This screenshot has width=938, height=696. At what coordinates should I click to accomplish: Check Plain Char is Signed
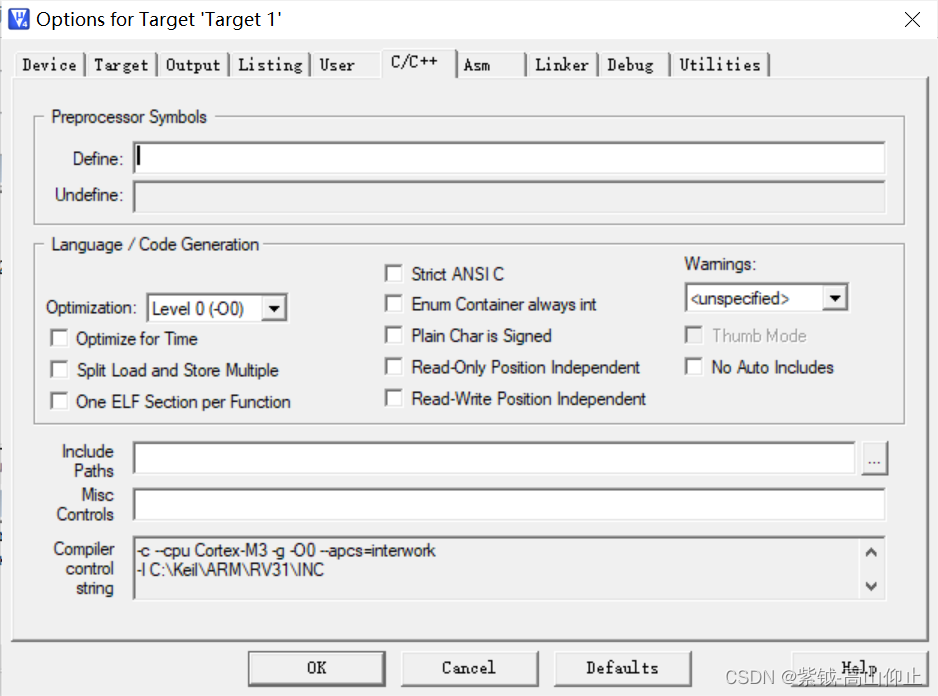[394, 335]
